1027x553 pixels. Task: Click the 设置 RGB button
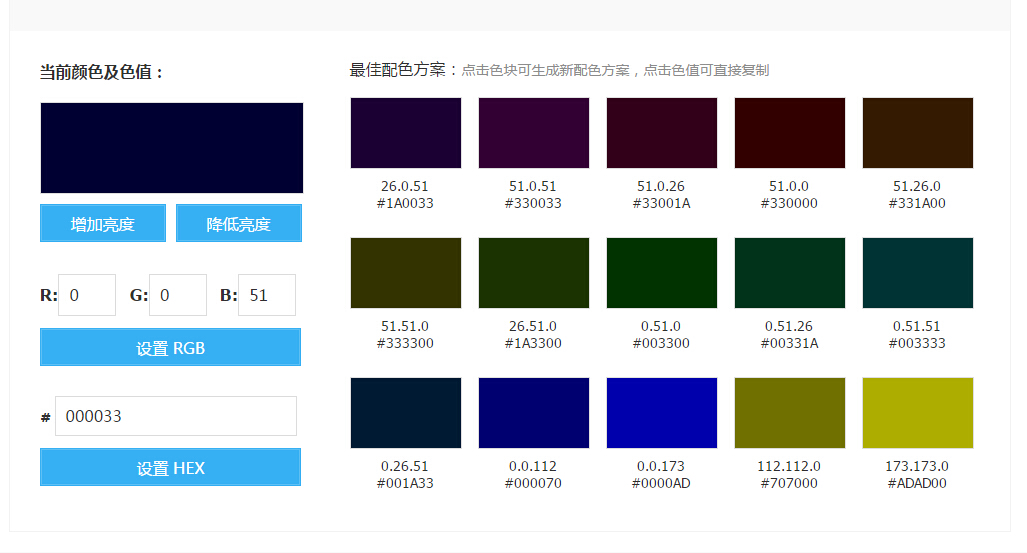(x=170, y=347)
